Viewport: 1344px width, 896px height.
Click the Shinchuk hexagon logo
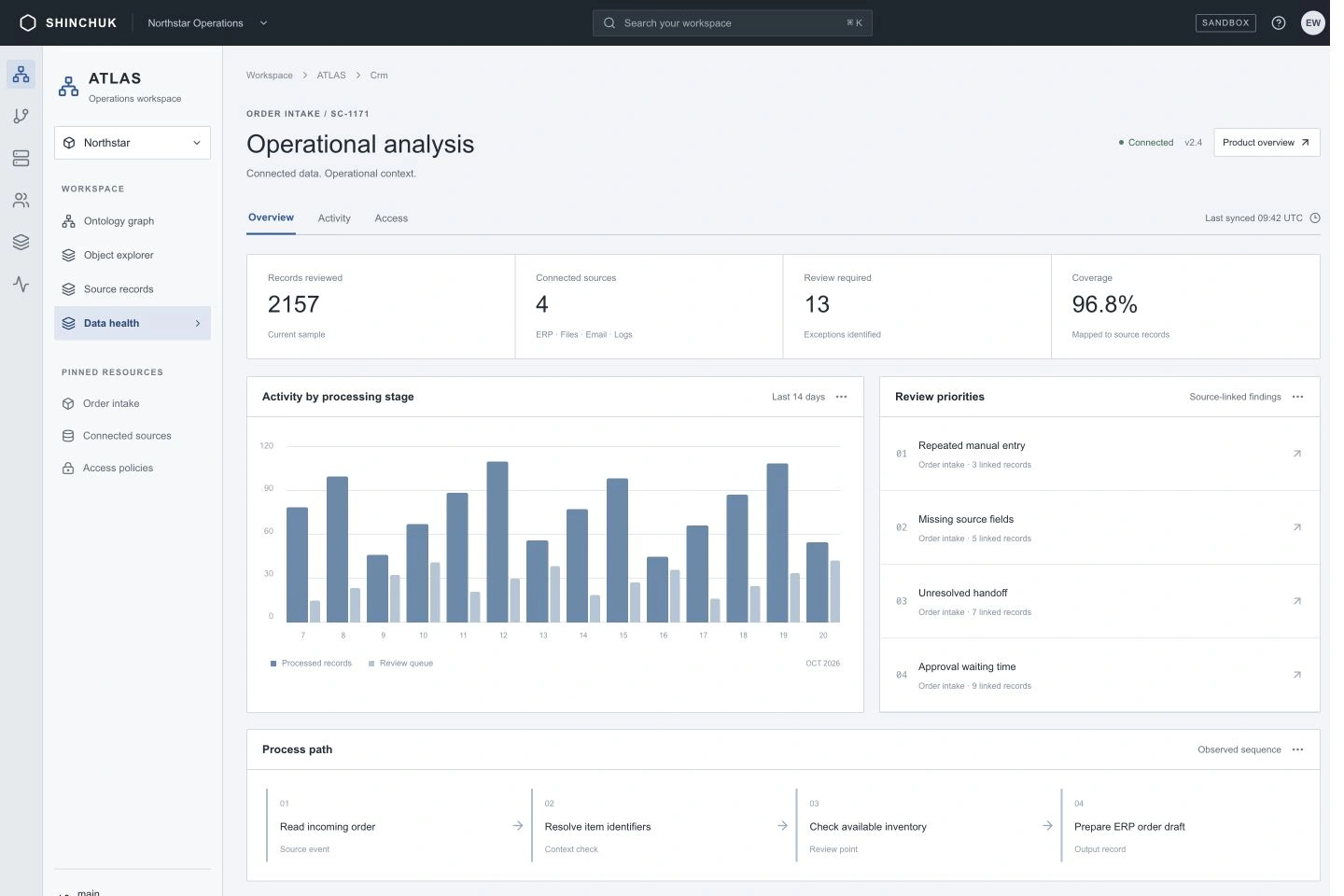28,22
